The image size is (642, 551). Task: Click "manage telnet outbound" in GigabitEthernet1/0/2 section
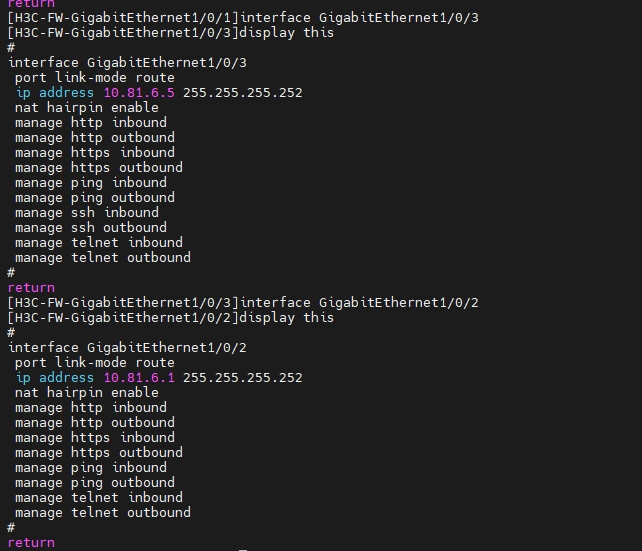point(102,513)
